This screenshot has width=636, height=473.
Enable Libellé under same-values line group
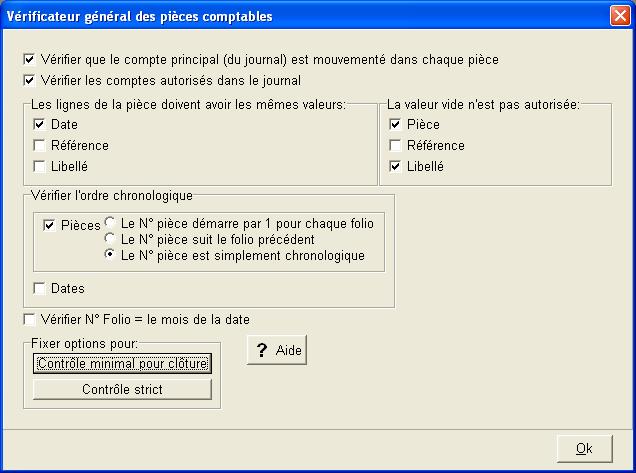40,166
